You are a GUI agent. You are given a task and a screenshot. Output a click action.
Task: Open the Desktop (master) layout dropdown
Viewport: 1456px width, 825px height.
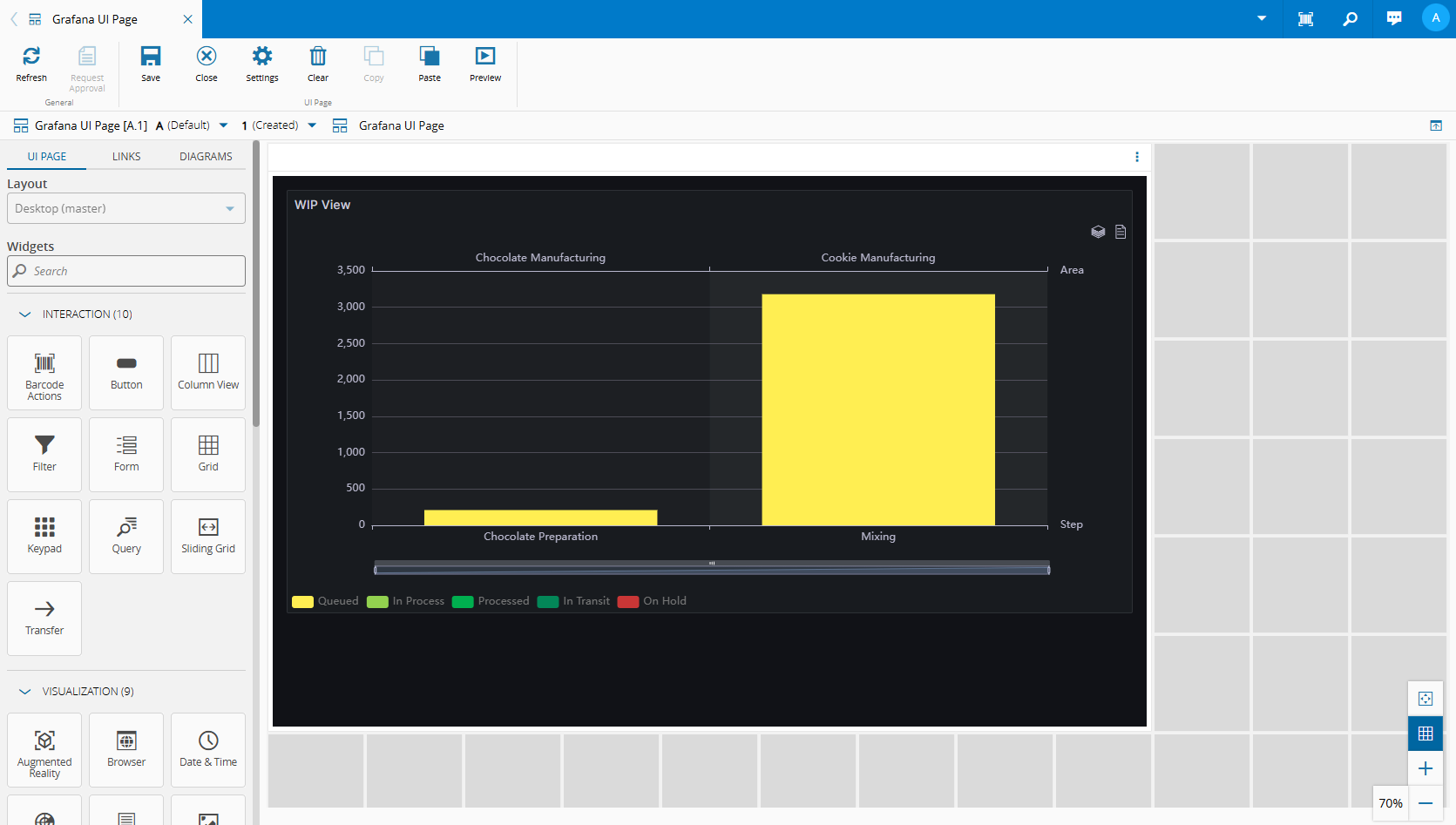[126, 209]
